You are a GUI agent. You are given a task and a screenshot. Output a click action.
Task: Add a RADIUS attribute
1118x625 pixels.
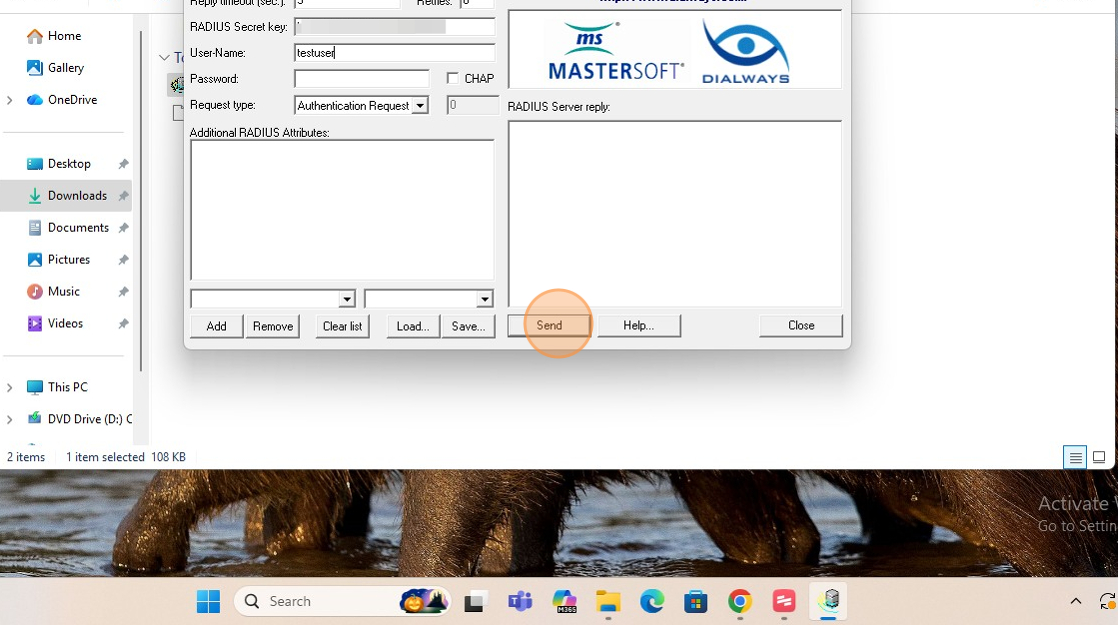tap(217, 326)
